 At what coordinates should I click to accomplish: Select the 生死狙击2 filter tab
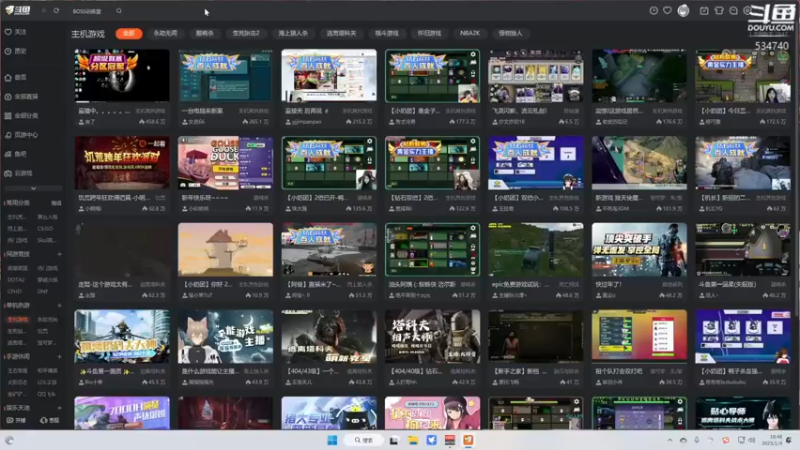click(246, 33)
